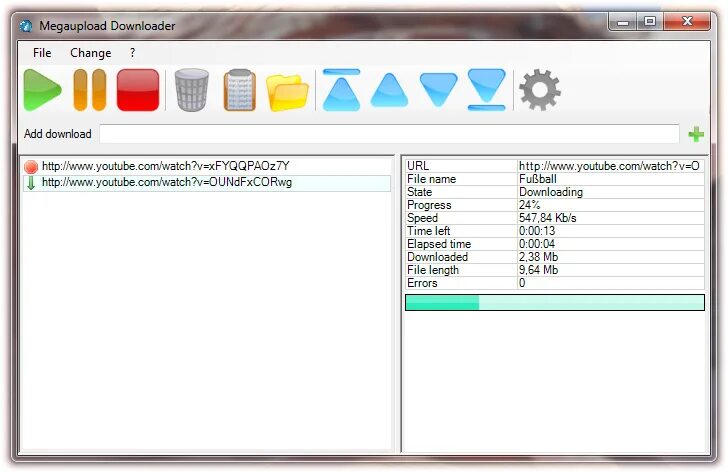The height and width of the screenshot is (473, 728).
Task: Click the State value Downloading
Action: pyautogui.click(x=551, y=192)
